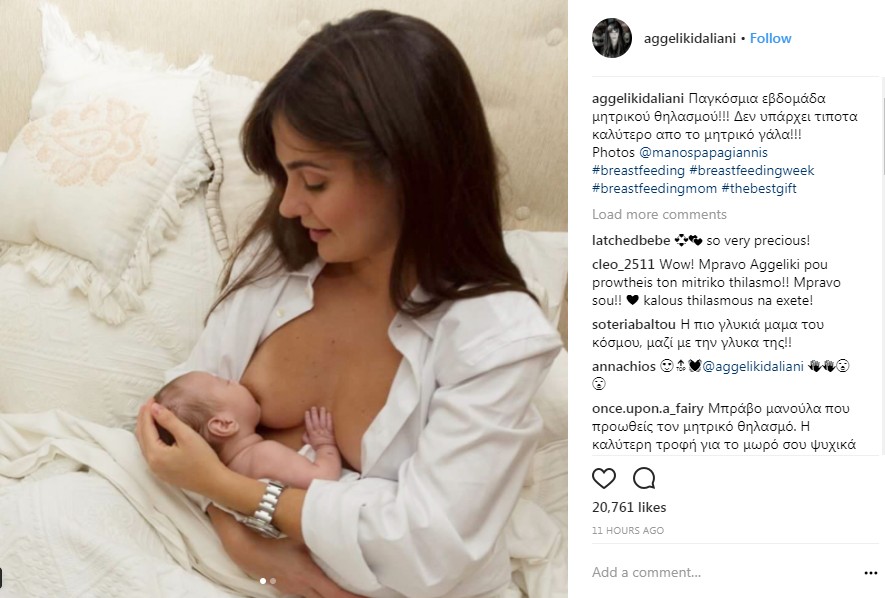
Task: View the 20,761 likes list
Action: [x=629, y=507]
